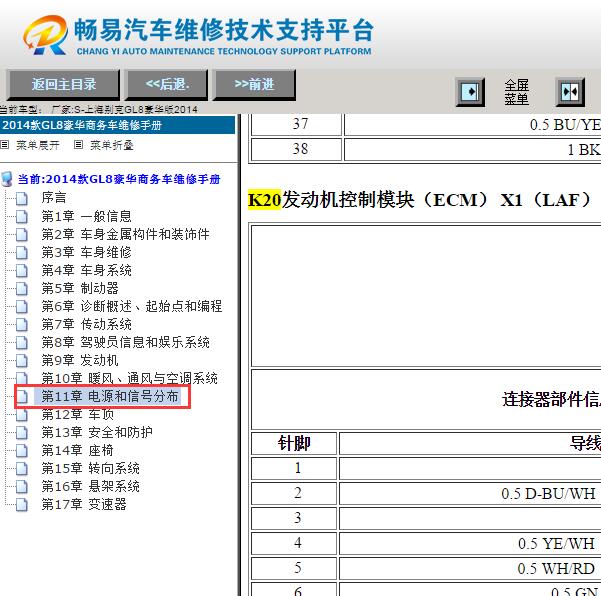Click highlighted K20 in ECM heading

click(x=264, y=200)
